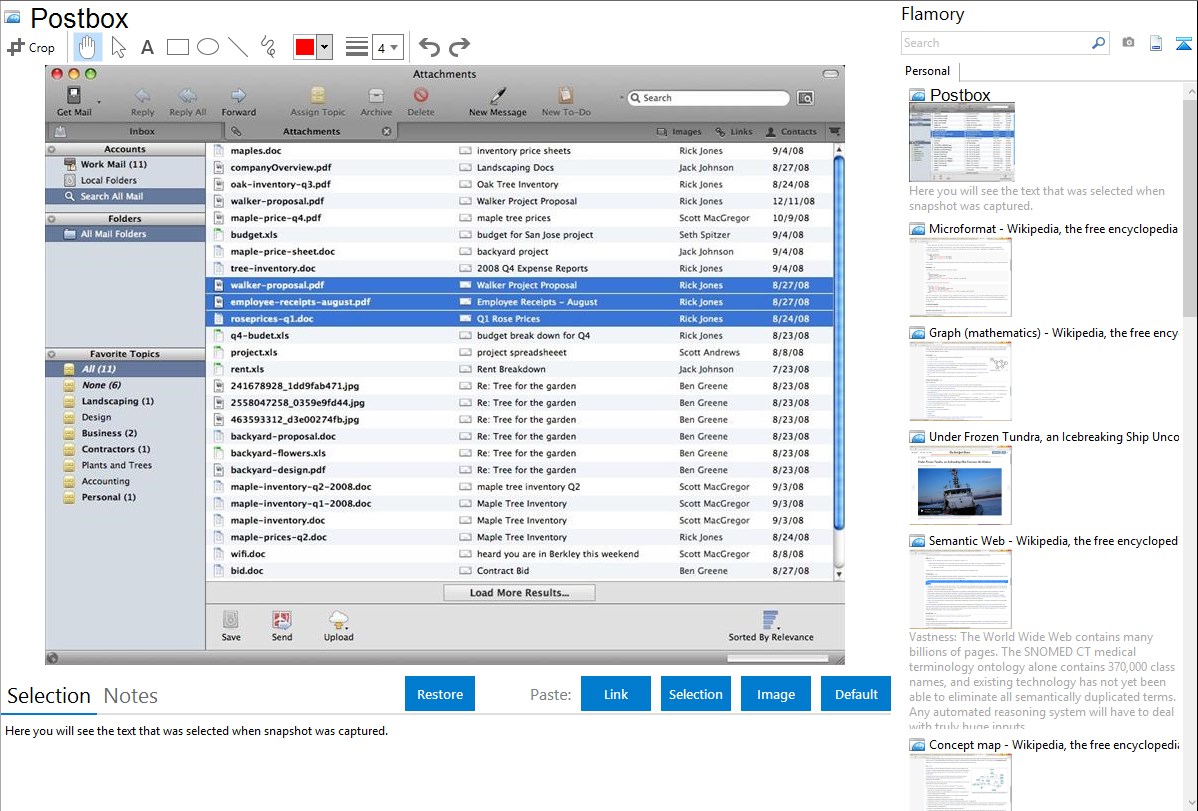Select the straight line tool
Screen dimensions: 1198x811
(x=238, y=47)
